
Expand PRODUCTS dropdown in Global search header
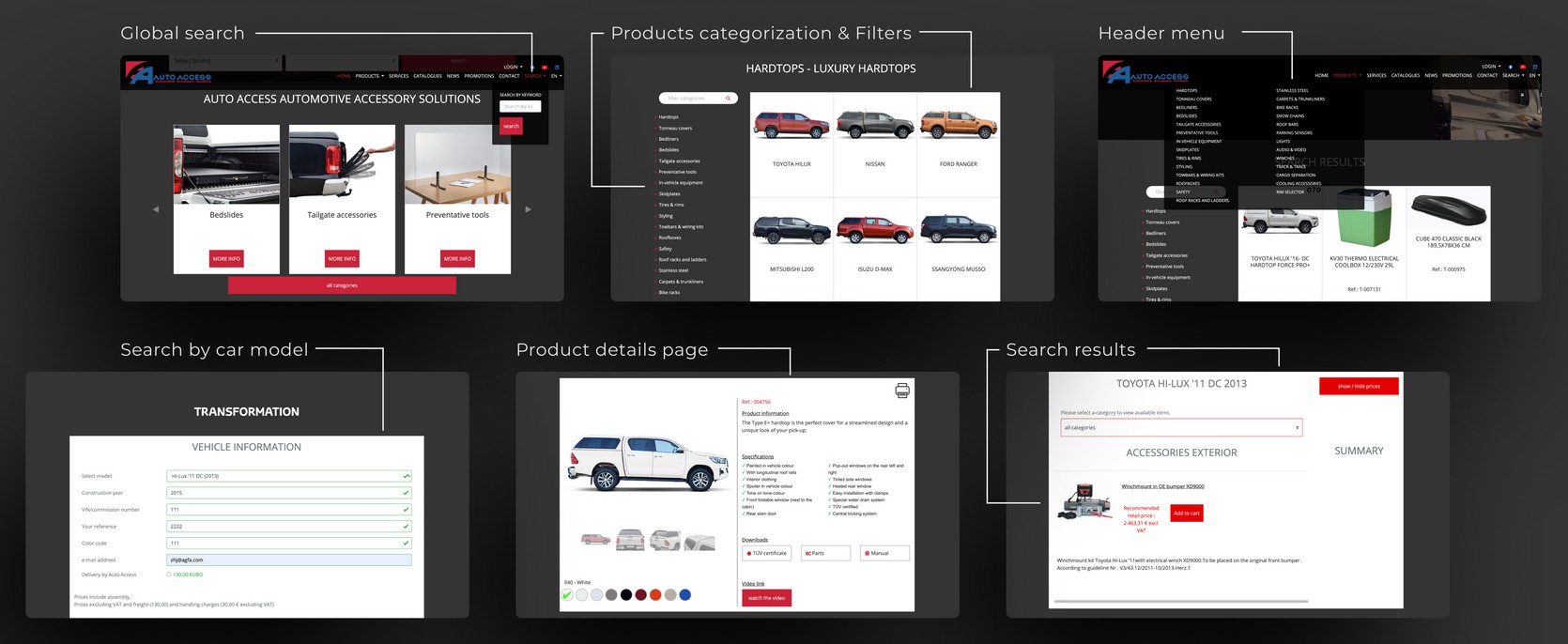click(370, 76)
